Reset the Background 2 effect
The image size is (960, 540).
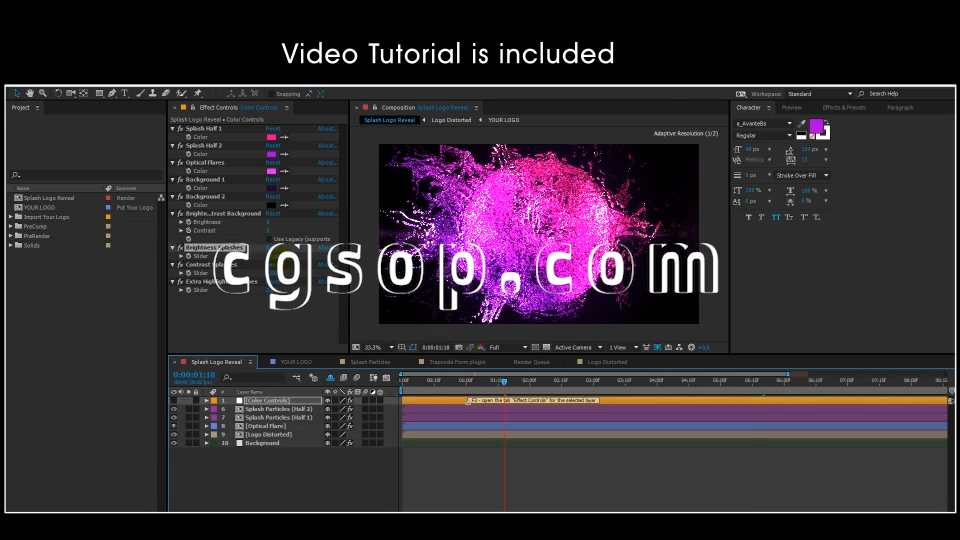tap(272, 197)
